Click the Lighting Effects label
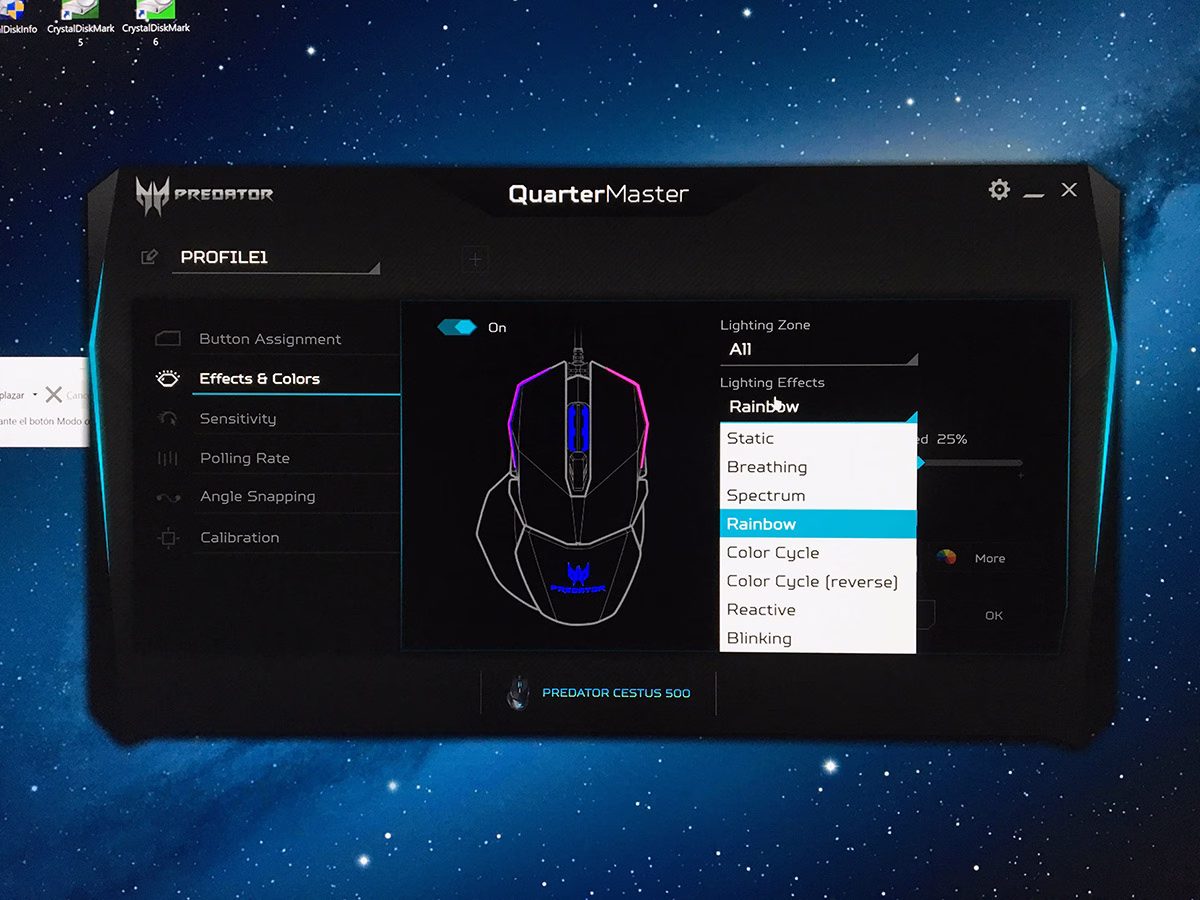This screenshot has height=900, width=1200. click(772, 383)
